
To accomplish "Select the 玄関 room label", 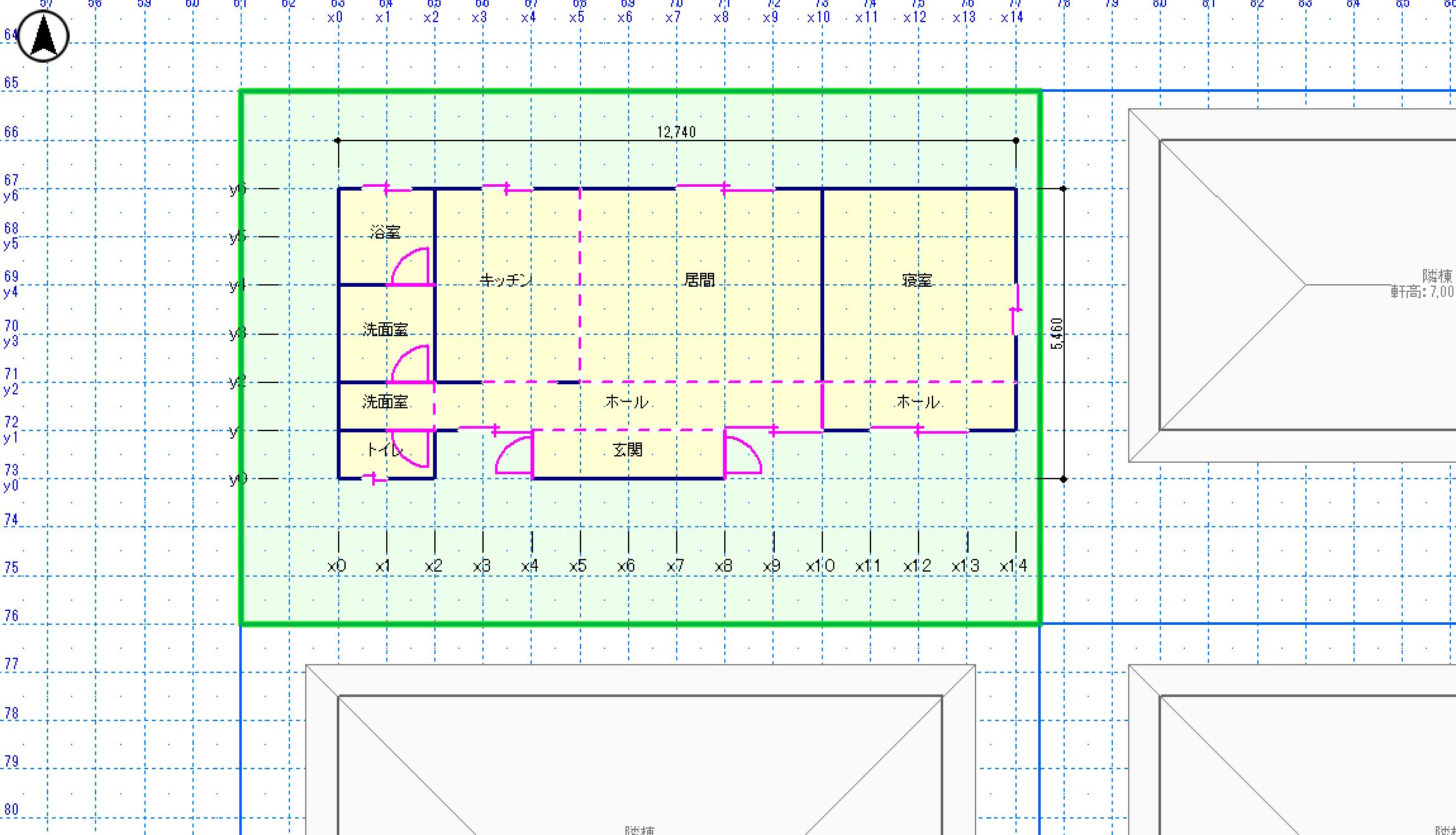I will 627,450.
